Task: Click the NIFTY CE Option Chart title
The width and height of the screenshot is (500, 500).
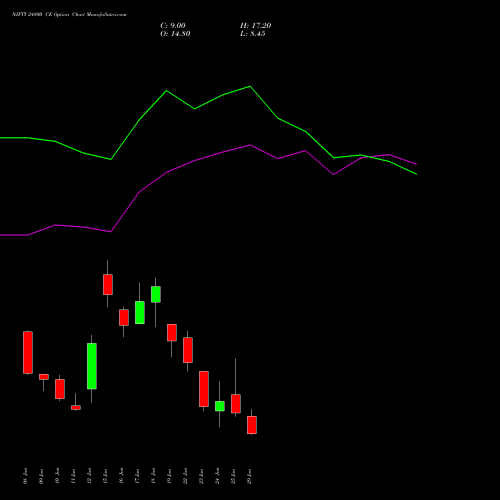Action: click(x=69, y=15)
